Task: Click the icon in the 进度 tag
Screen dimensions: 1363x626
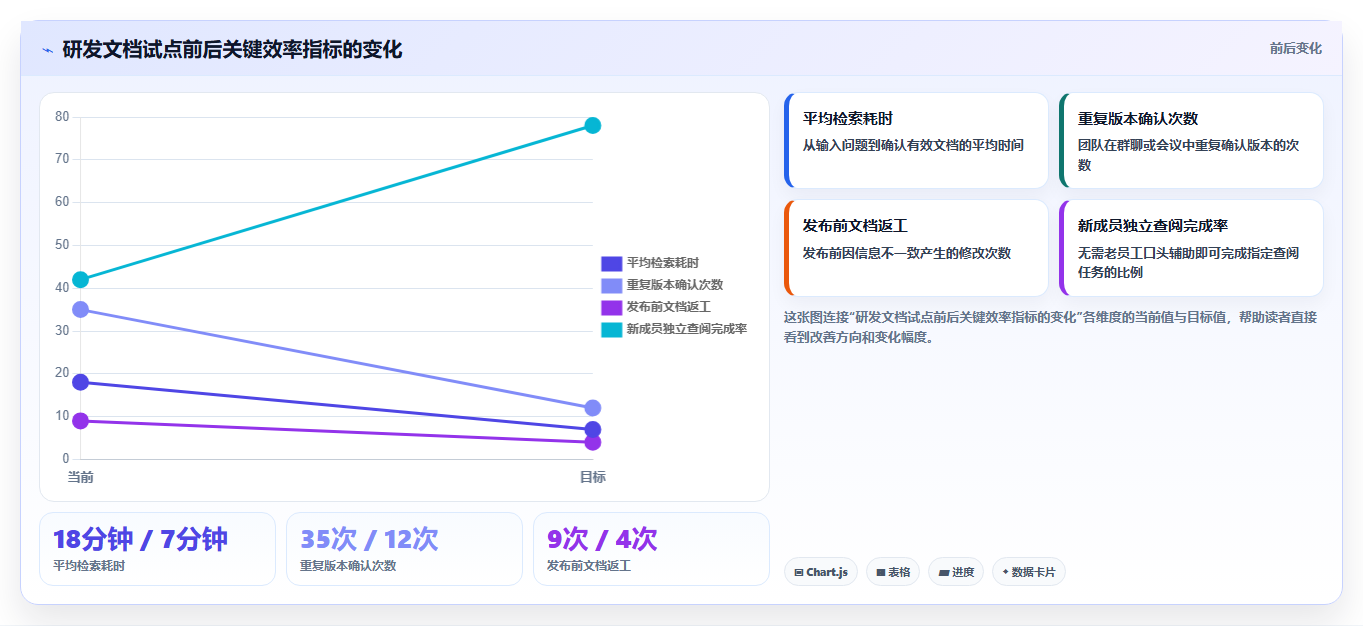Action: (x=944, y=573)
